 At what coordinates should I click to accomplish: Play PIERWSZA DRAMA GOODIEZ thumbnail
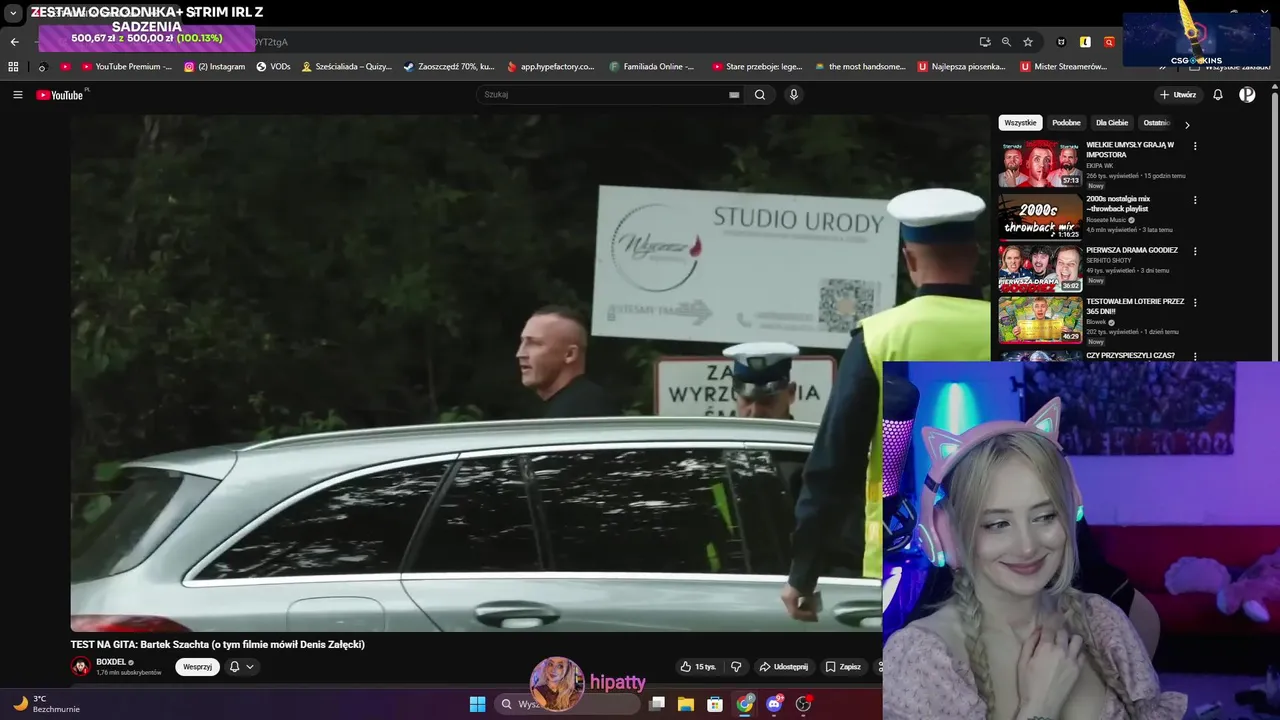[x=1040, y=268]
